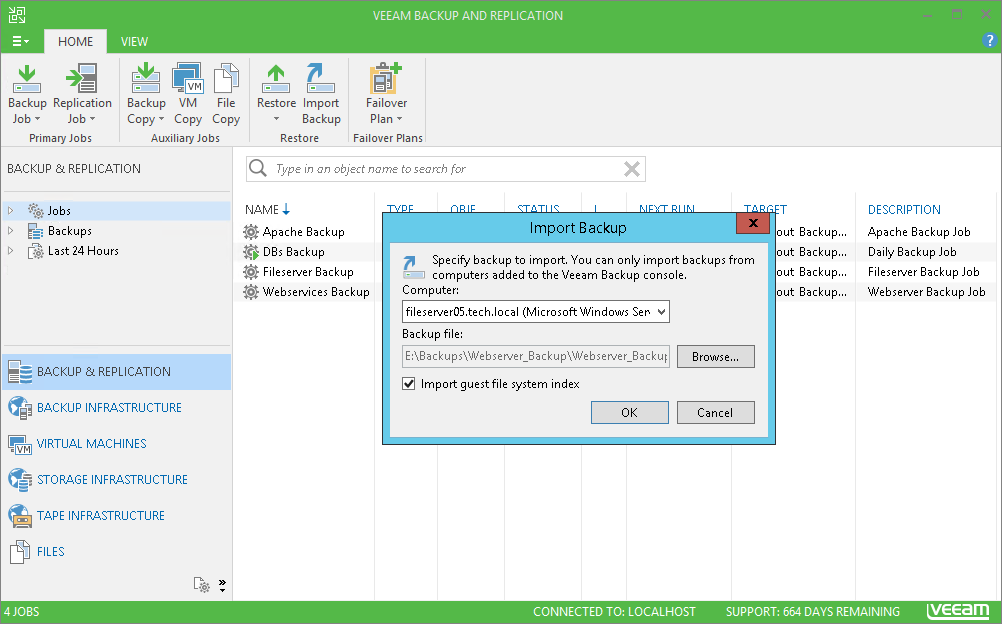Click the Virtual Machines VM icon
The width and height of the screenshot is (1002, 624).
[20, 444]
